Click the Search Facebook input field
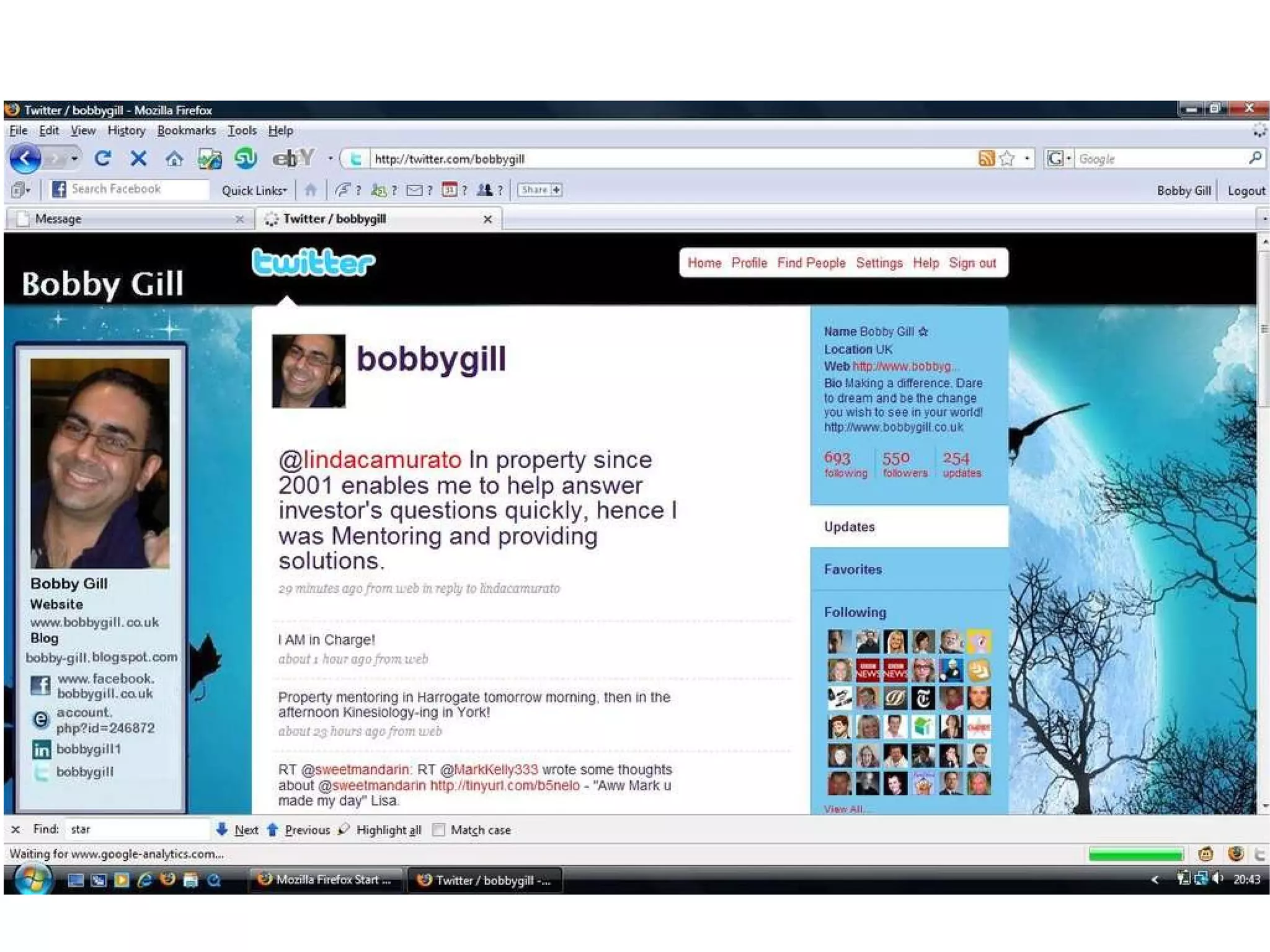This screenshot has width=1270, height=952. pos(136,189)
